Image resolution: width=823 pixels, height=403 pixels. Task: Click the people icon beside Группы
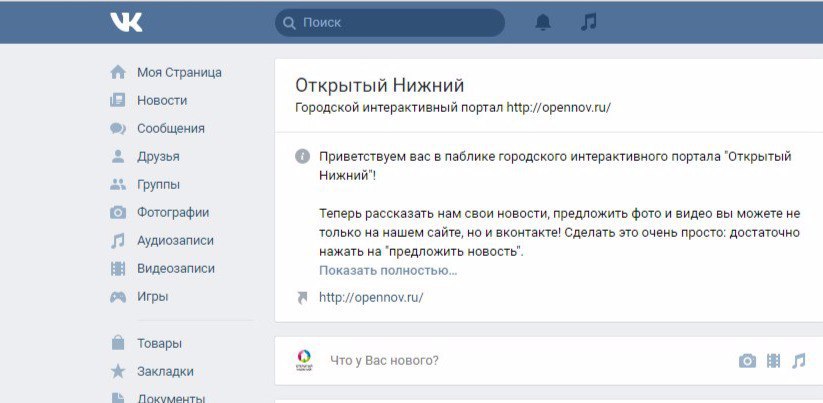[x=118, y=184]
